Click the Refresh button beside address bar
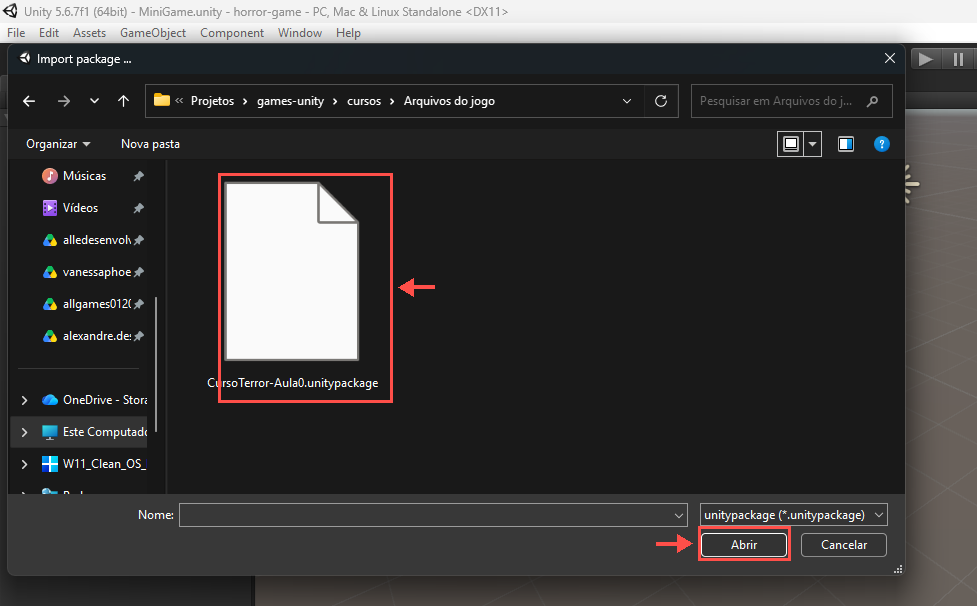This screenshot has height=606, width=977. point(661,101)
